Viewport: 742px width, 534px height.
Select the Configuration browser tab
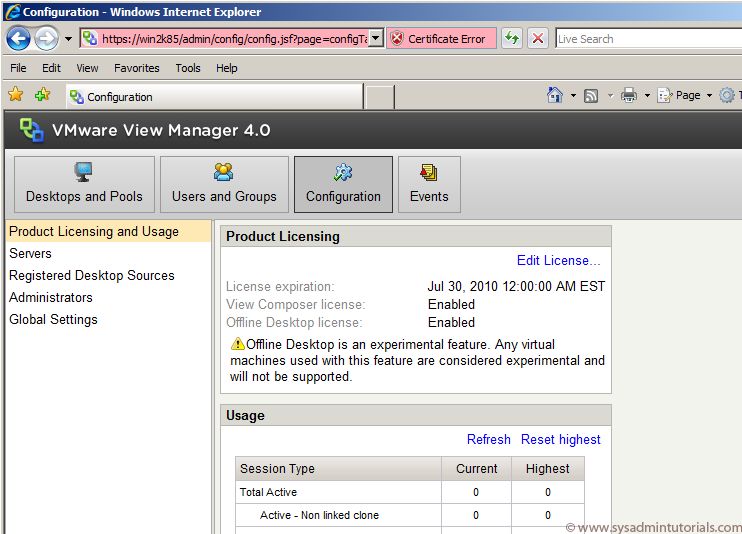(x=214, y=97)
